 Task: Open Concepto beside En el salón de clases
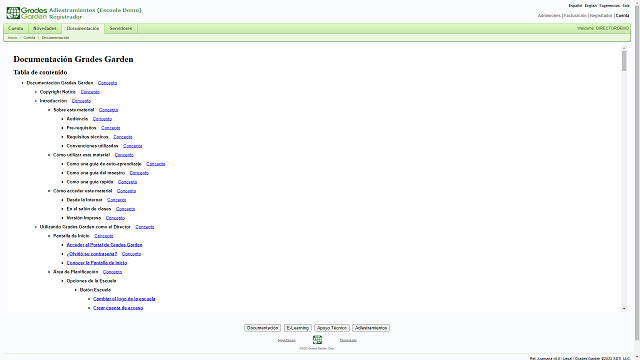[x=125, y=209]
